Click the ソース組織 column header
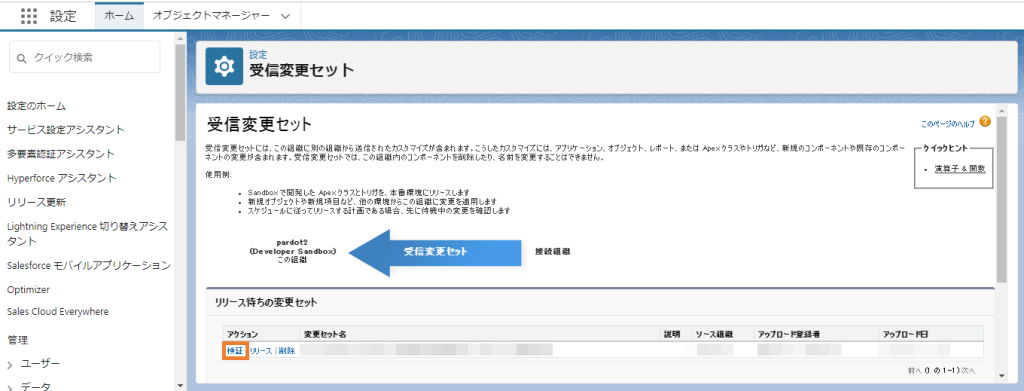1024x391 pixels. click(713, 334)
